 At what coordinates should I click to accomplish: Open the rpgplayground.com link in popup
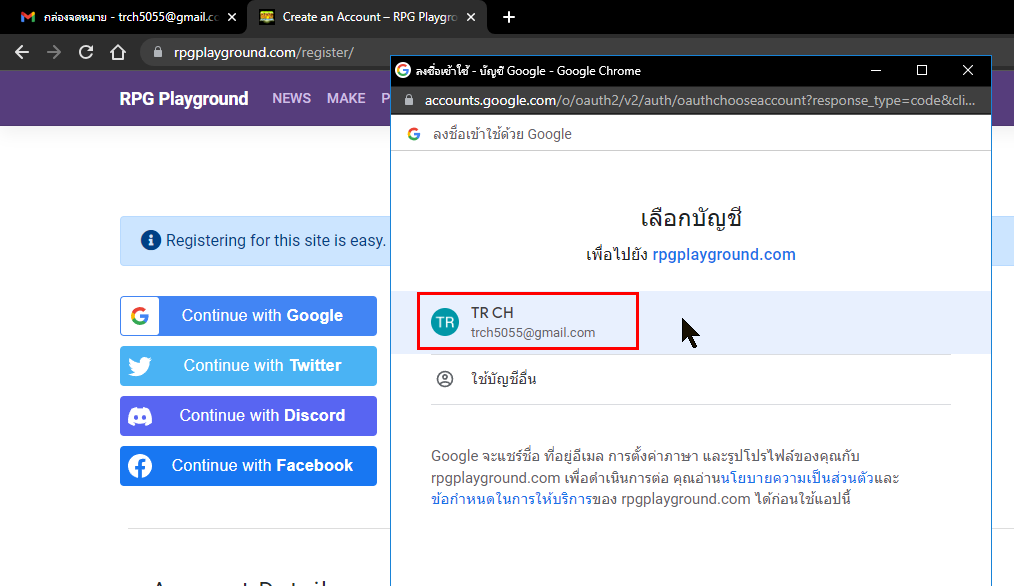[724, 254]
